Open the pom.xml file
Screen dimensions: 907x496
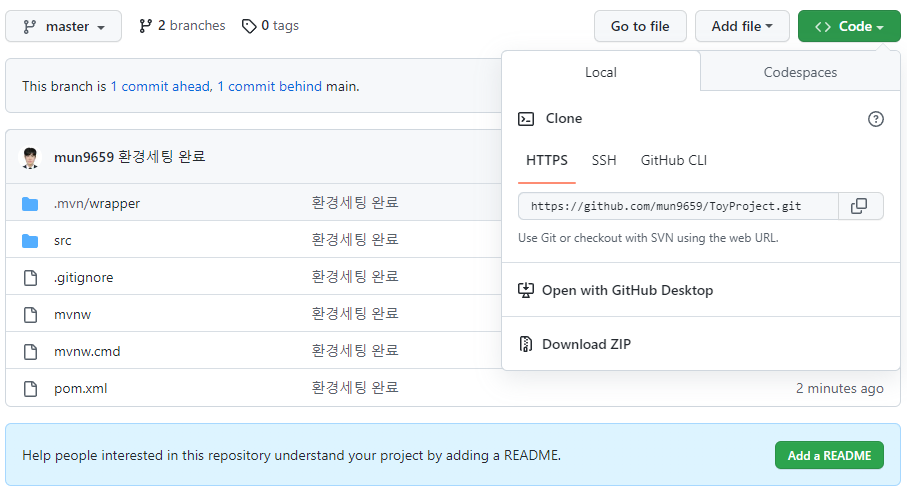point(81,389)
